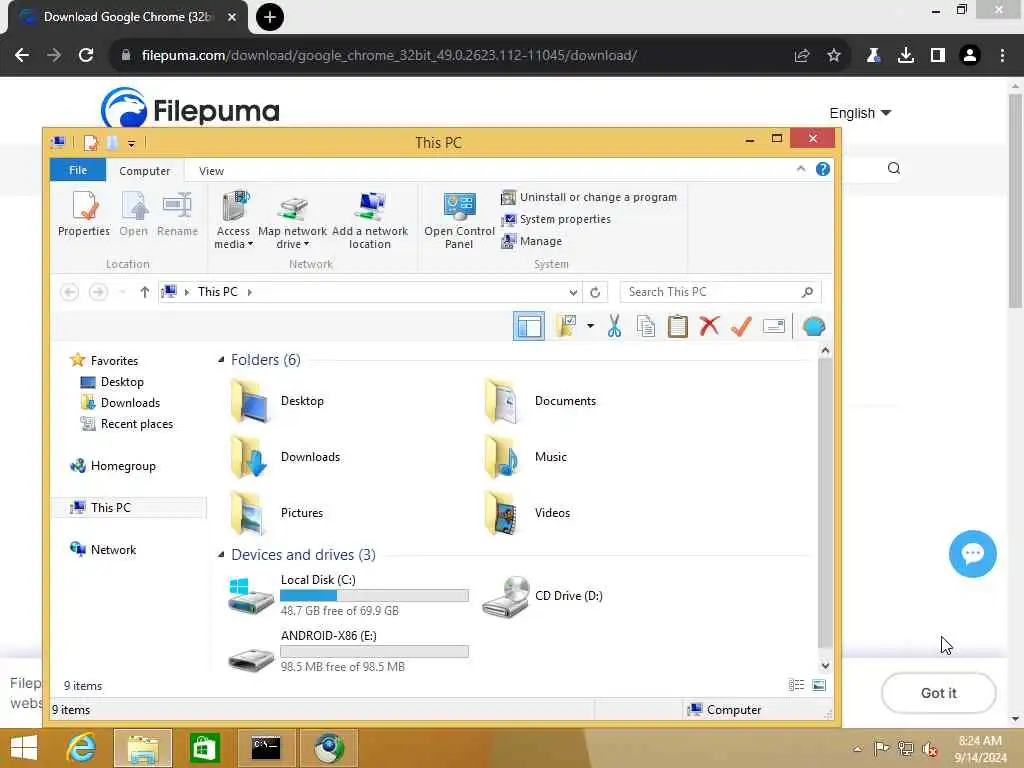
Task: Click the Cut scissors toolbar icon
Action: tap(614, 326)
